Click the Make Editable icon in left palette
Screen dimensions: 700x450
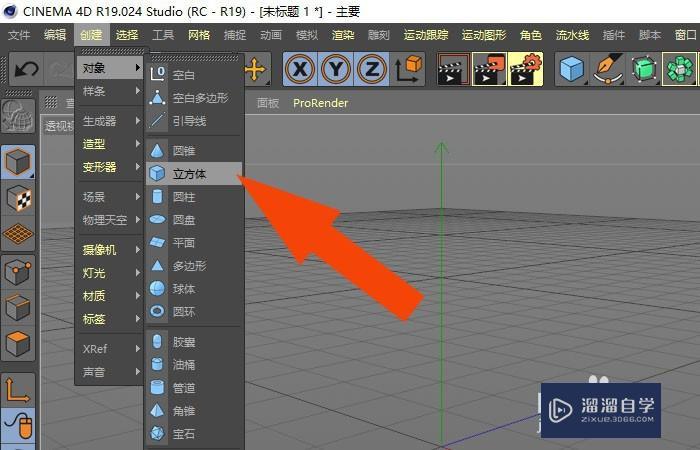[x=18, y=116]
